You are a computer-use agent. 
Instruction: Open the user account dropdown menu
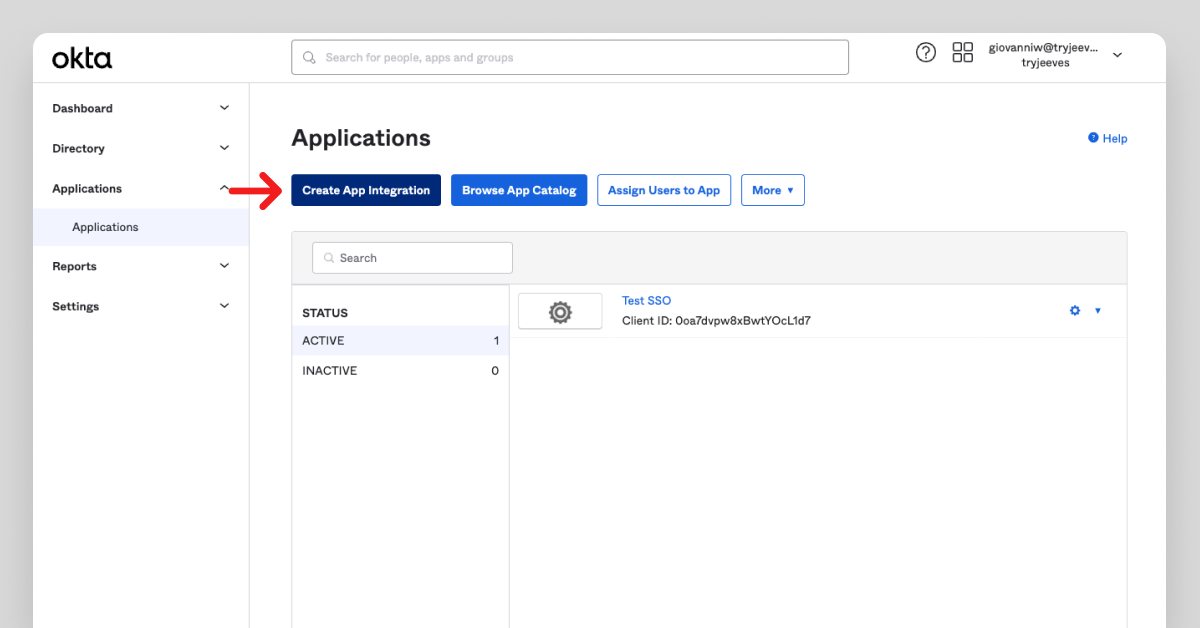1117,55
